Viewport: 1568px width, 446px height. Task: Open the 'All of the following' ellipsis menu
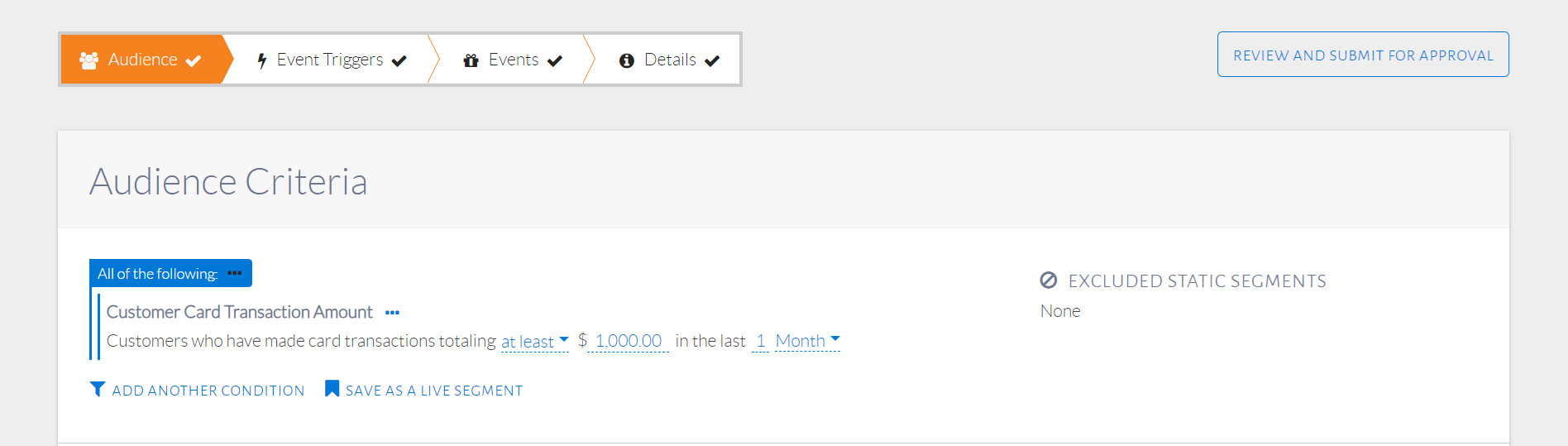(235, 273)
